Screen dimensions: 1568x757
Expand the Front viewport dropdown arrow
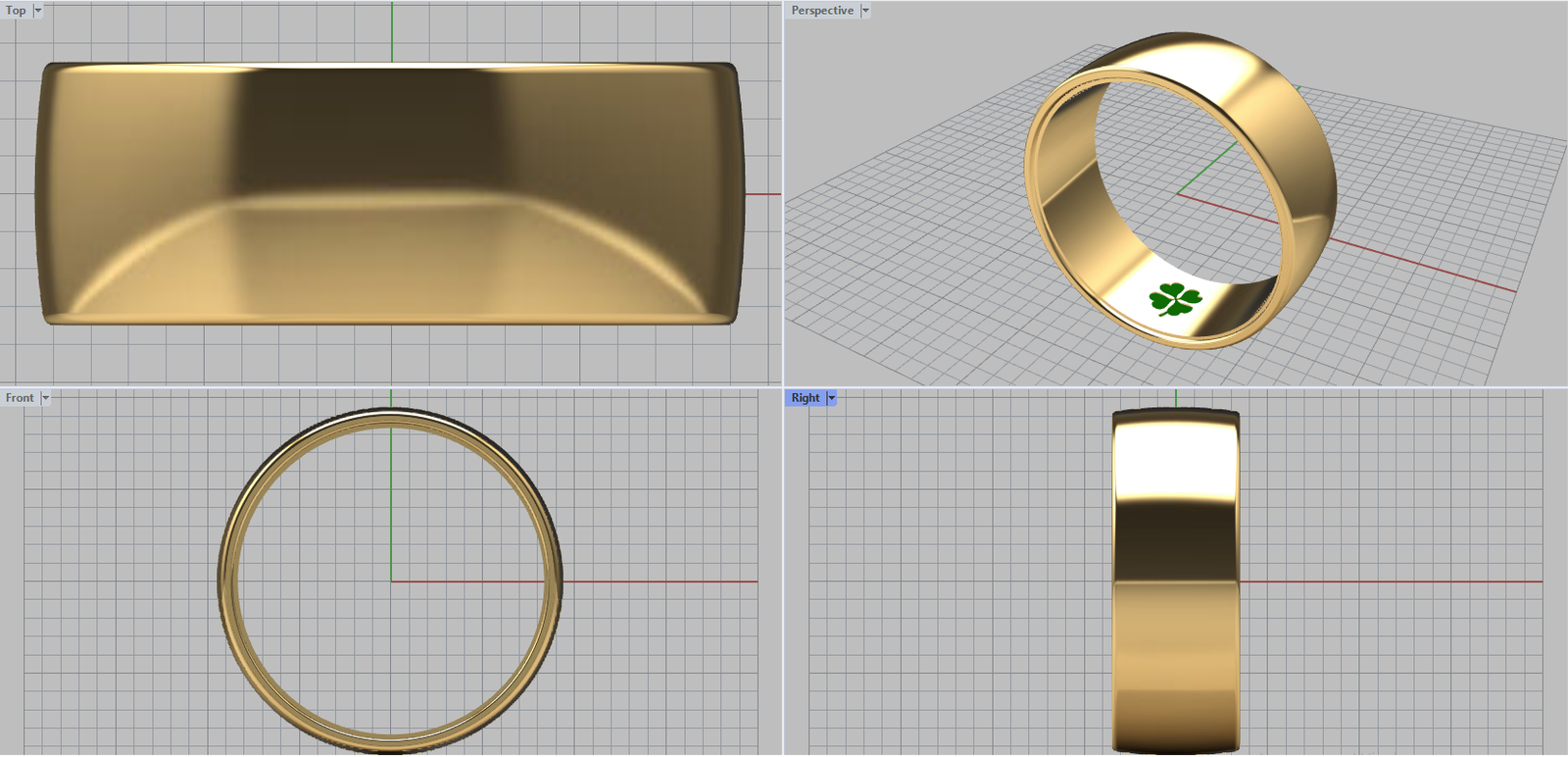click(x=45, y=398)
